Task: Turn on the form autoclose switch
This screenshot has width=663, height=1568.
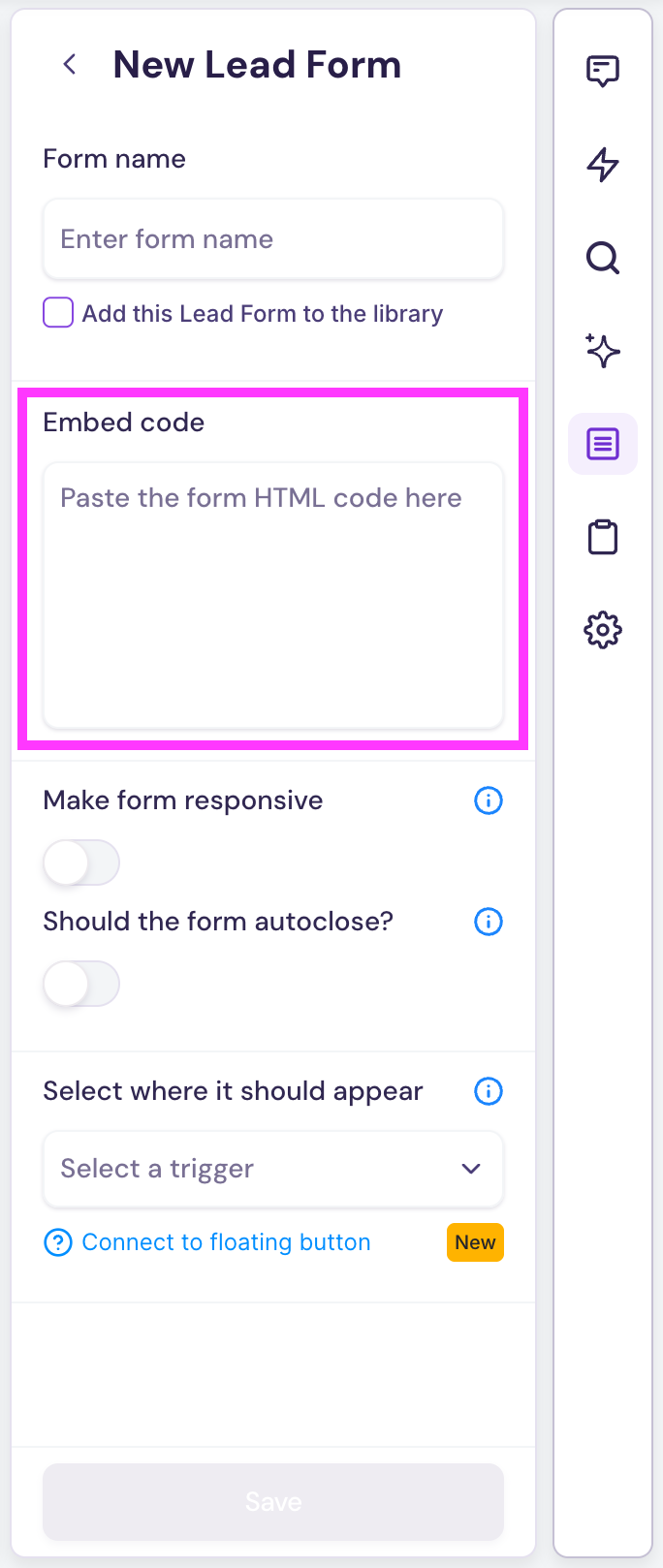Action: [x=81, y=985]
